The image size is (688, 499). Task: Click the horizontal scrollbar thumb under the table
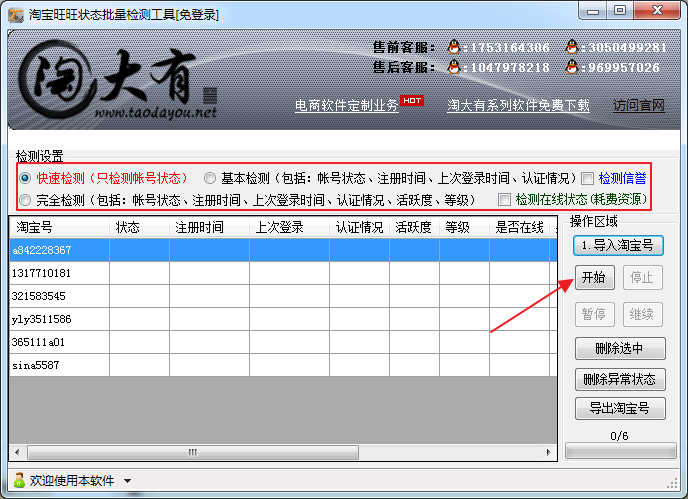193,452
